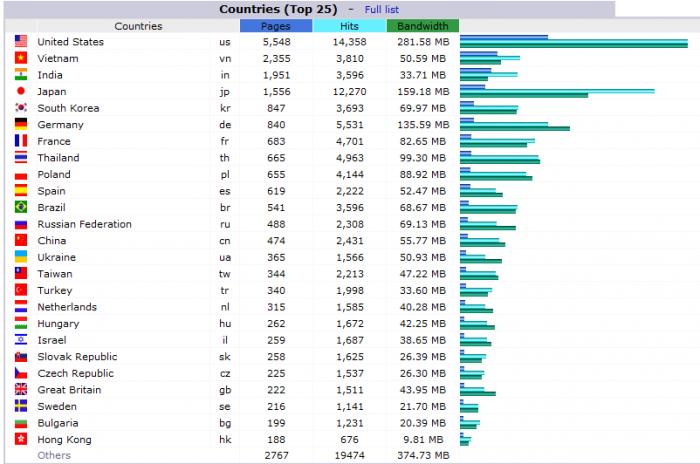The height and width of the screenshot is (464, 700).
Task: Click the Vietnam flag icon
Action: pos(21,58)
